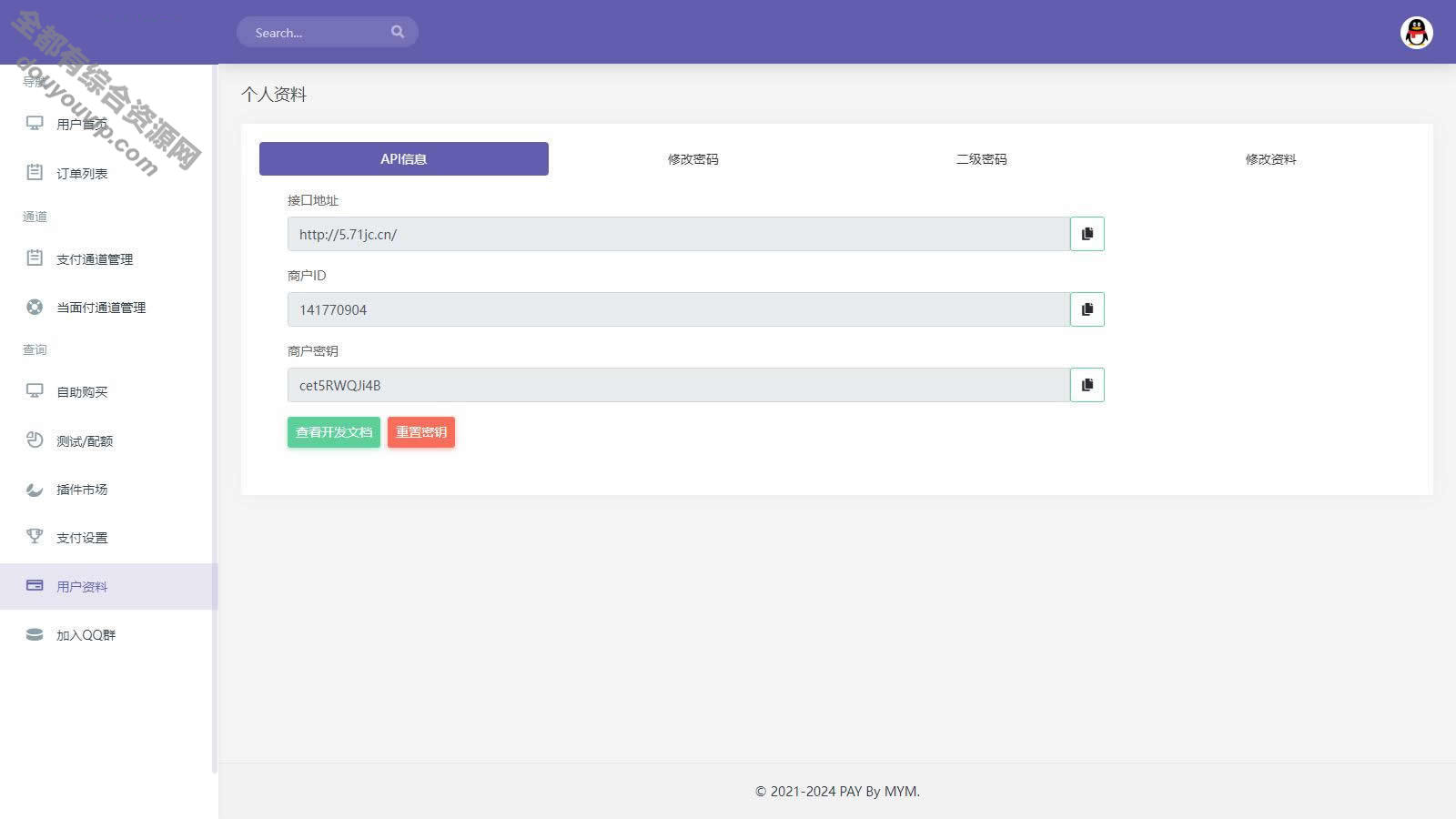Click the 支付通道管理 sidebar icon
Image resolution: width=1456 pixels, height=819 pixels.
coord(35,258)
